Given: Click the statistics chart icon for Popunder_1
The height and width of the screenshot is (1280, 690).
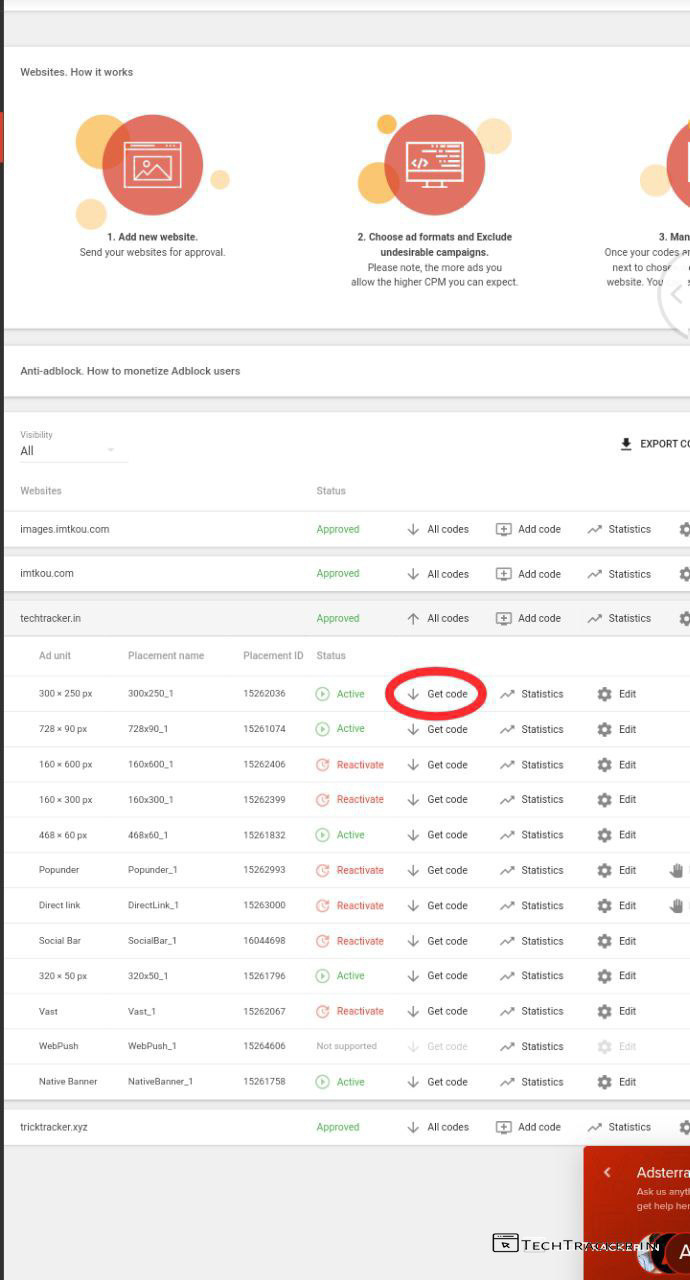Looking at the screenshot, I should point(507,870).
